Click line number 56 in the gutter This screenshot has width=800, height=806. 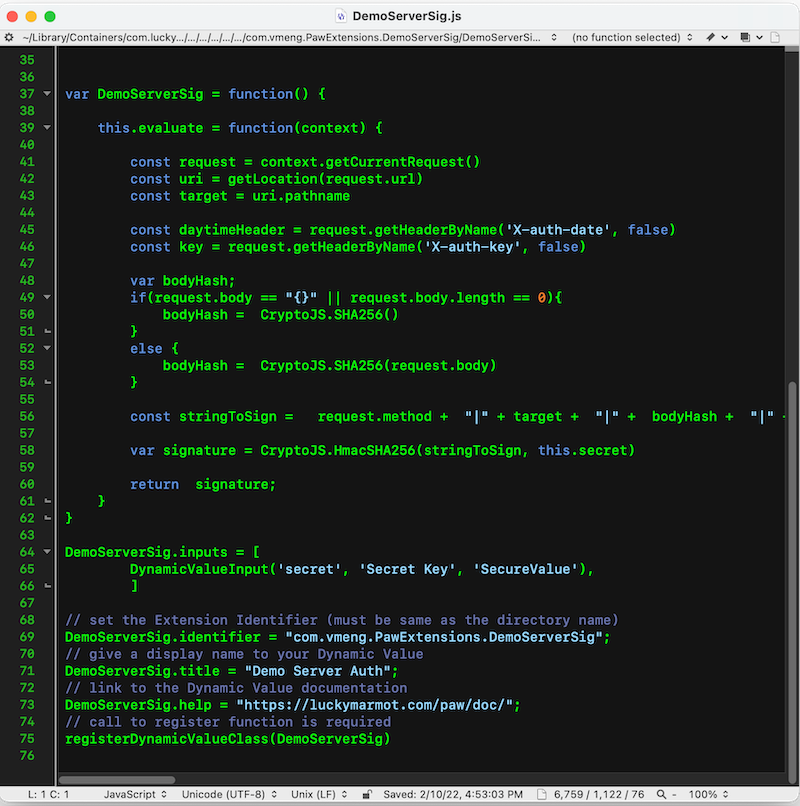click(27, 416)
